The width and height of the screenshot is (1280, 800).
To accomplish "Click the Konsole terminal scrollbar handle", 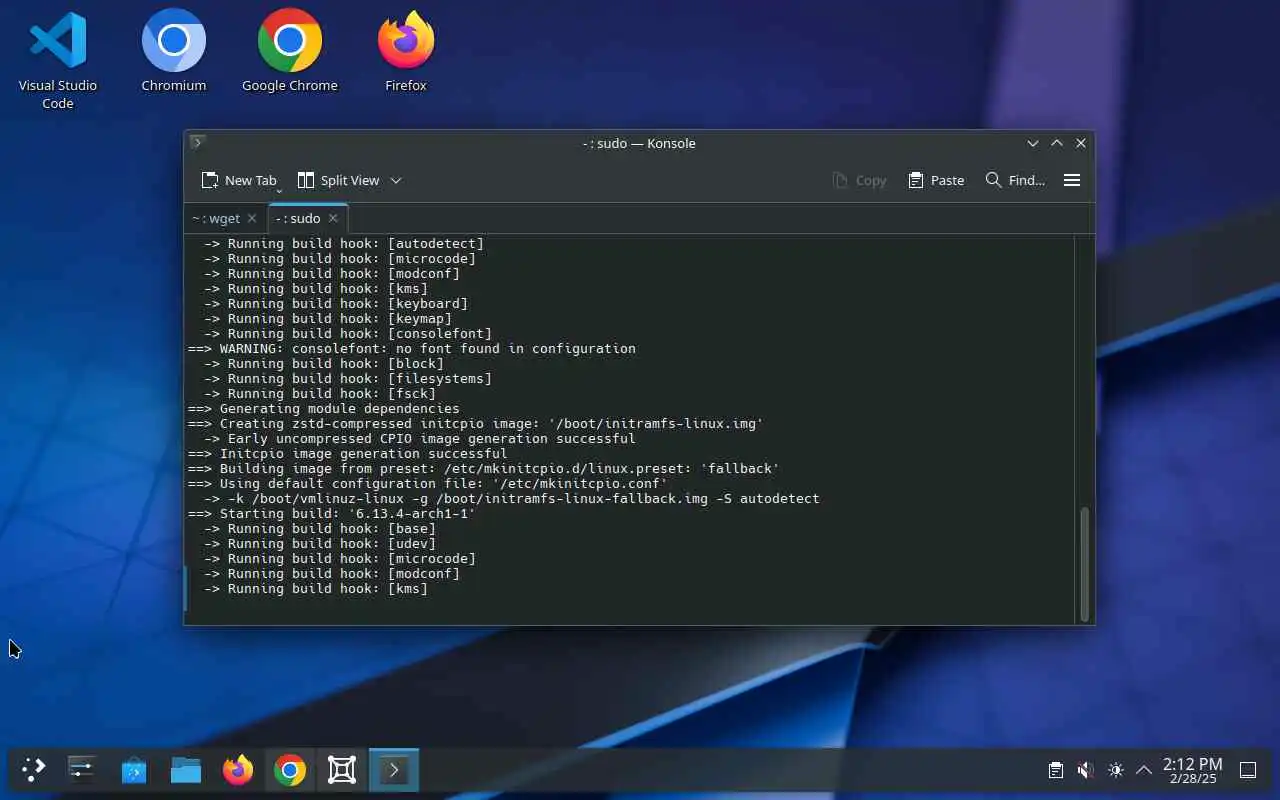I will (x=1084, y=563).
